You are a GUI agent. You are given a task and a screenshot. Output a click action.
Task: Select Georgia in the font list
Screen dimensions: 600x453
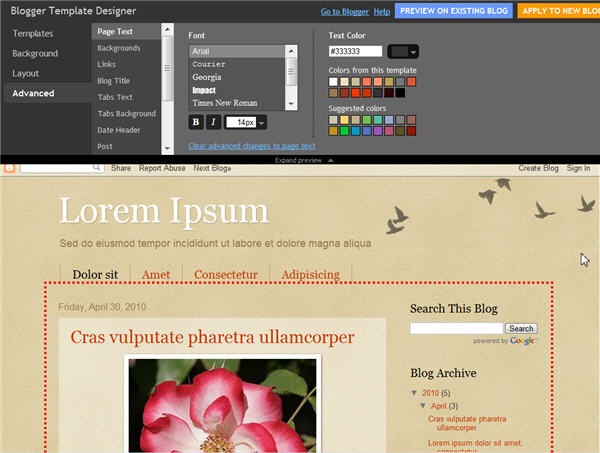pos(237,77)
